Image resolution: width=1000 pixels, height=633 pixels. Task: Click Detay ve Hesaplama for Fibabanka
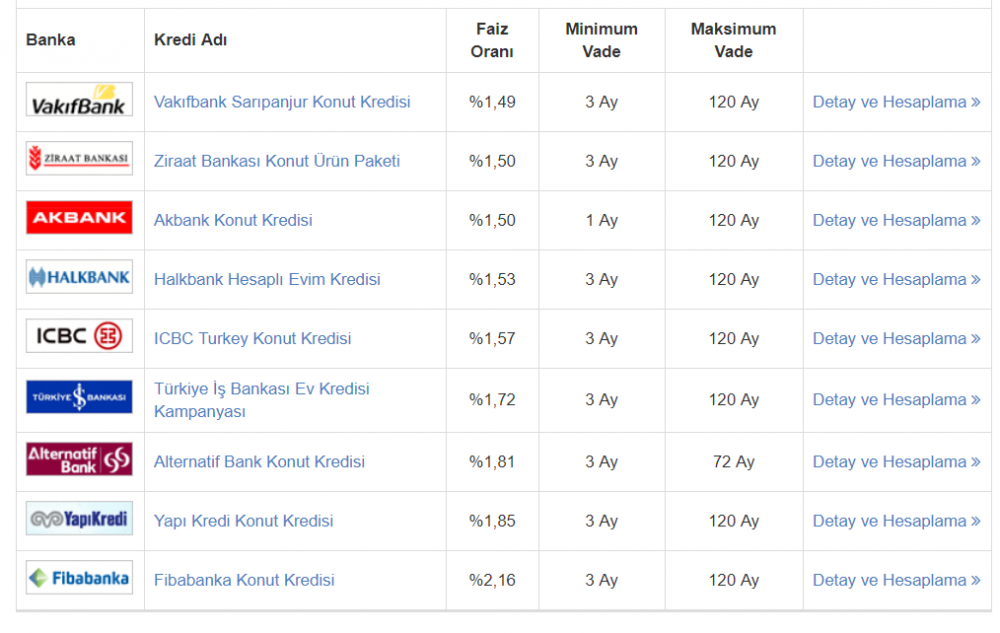click(896, 580)
